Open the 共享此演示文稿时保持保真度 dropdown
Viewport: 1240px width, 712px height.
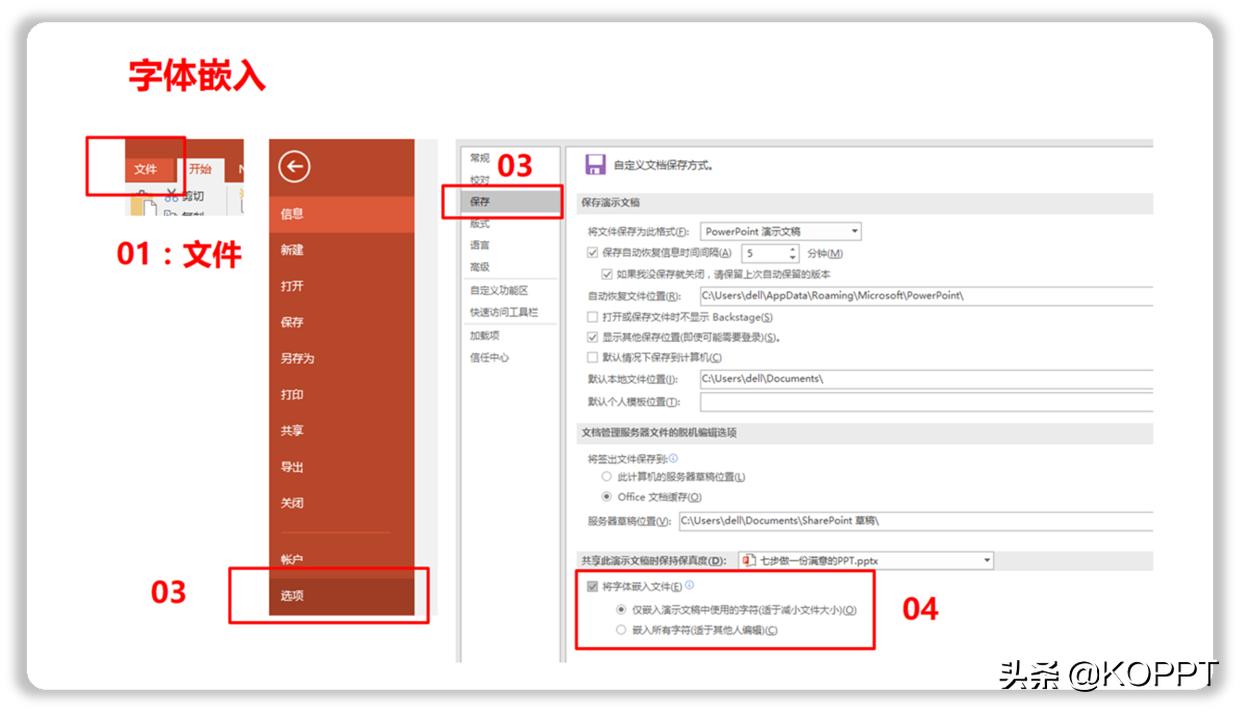pos(987,561)
